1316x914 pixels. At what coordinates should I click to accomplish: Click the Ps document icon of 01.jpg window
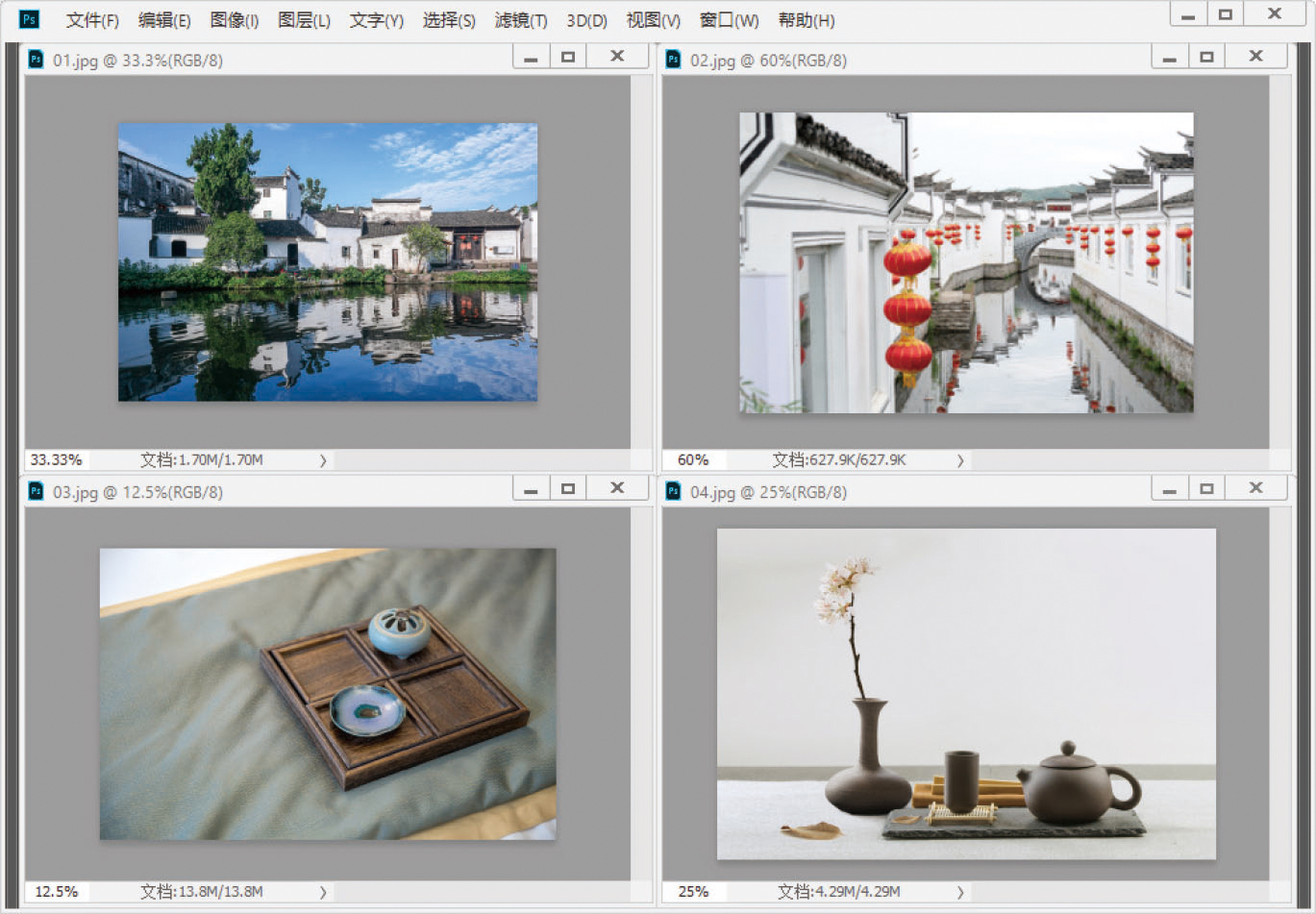coord(37,59)
